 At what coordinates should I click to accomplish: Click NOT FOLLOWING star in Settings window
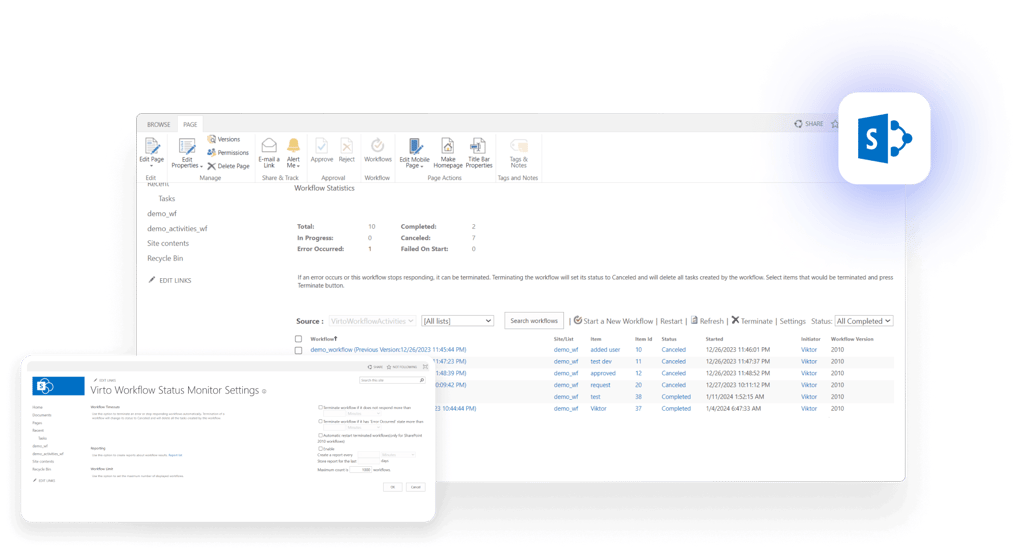coord(389,367)
